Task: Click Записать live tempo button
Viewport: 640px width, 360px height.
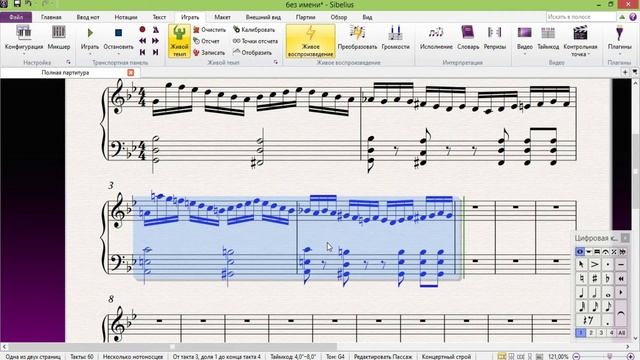Action: pyautogui.click(x=209, y=53)
